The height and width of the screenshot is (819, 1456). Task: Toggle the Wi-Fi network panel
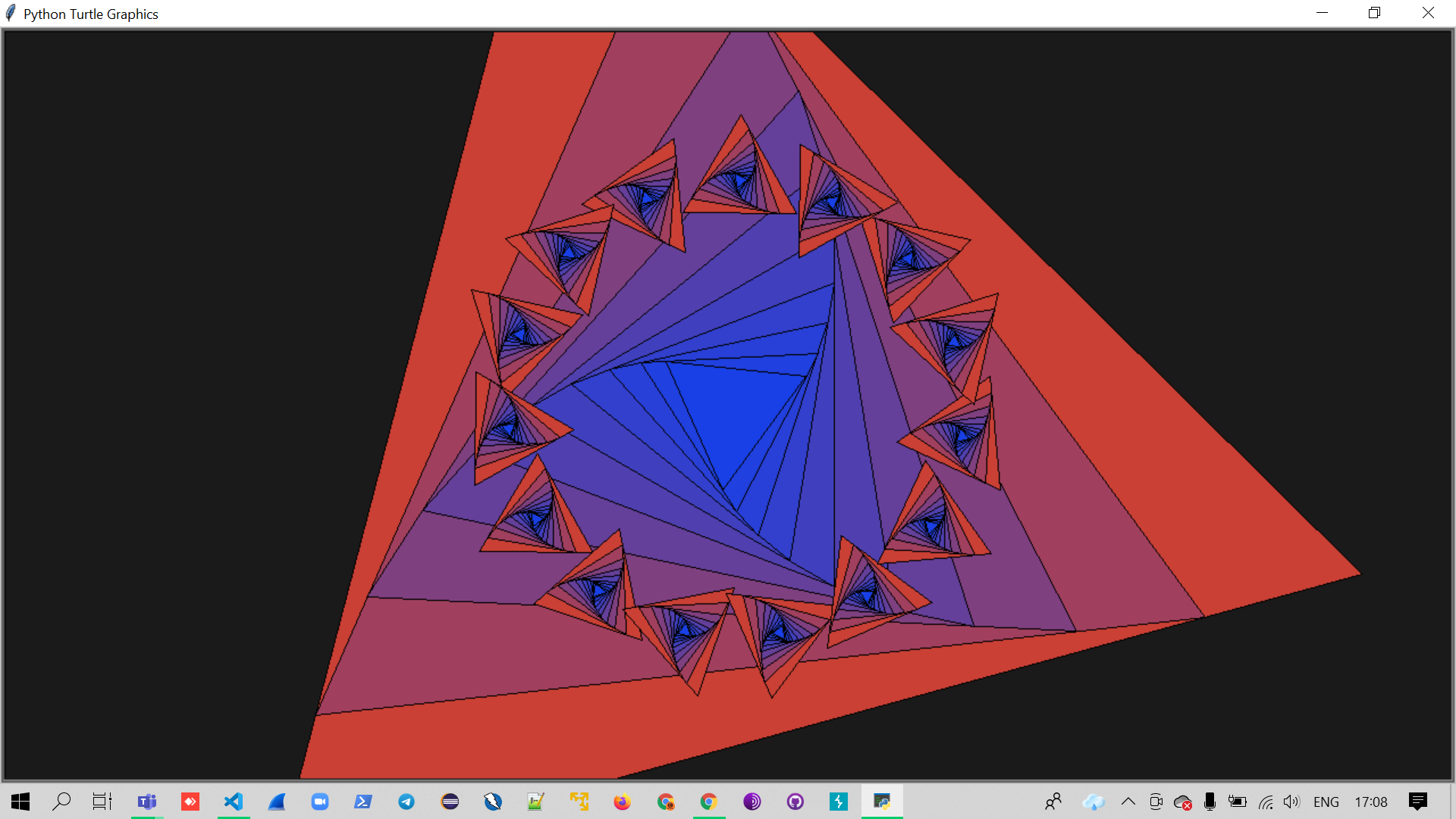click(1266, 802)
